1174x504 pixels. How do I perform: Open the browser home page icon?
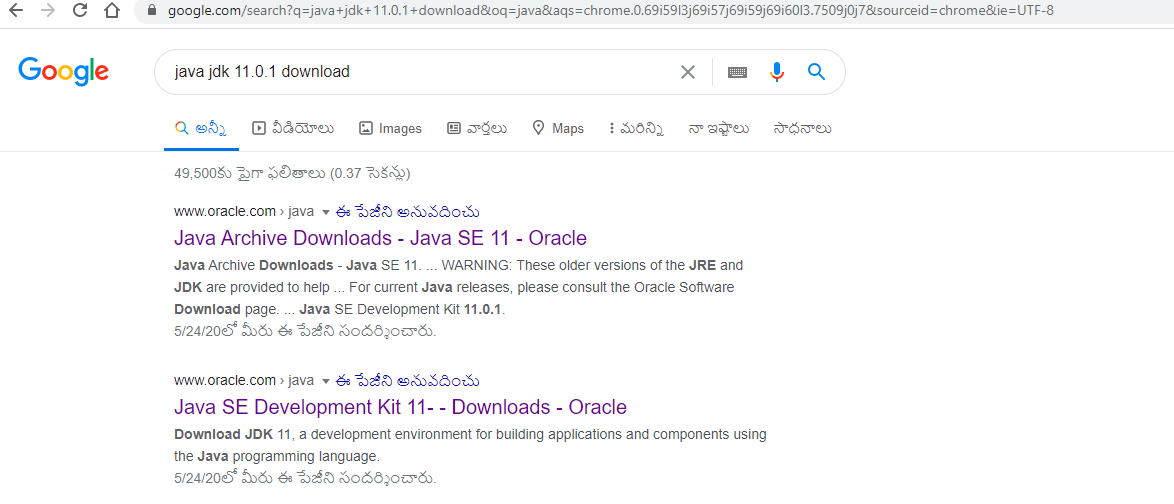tap(112, 10)
